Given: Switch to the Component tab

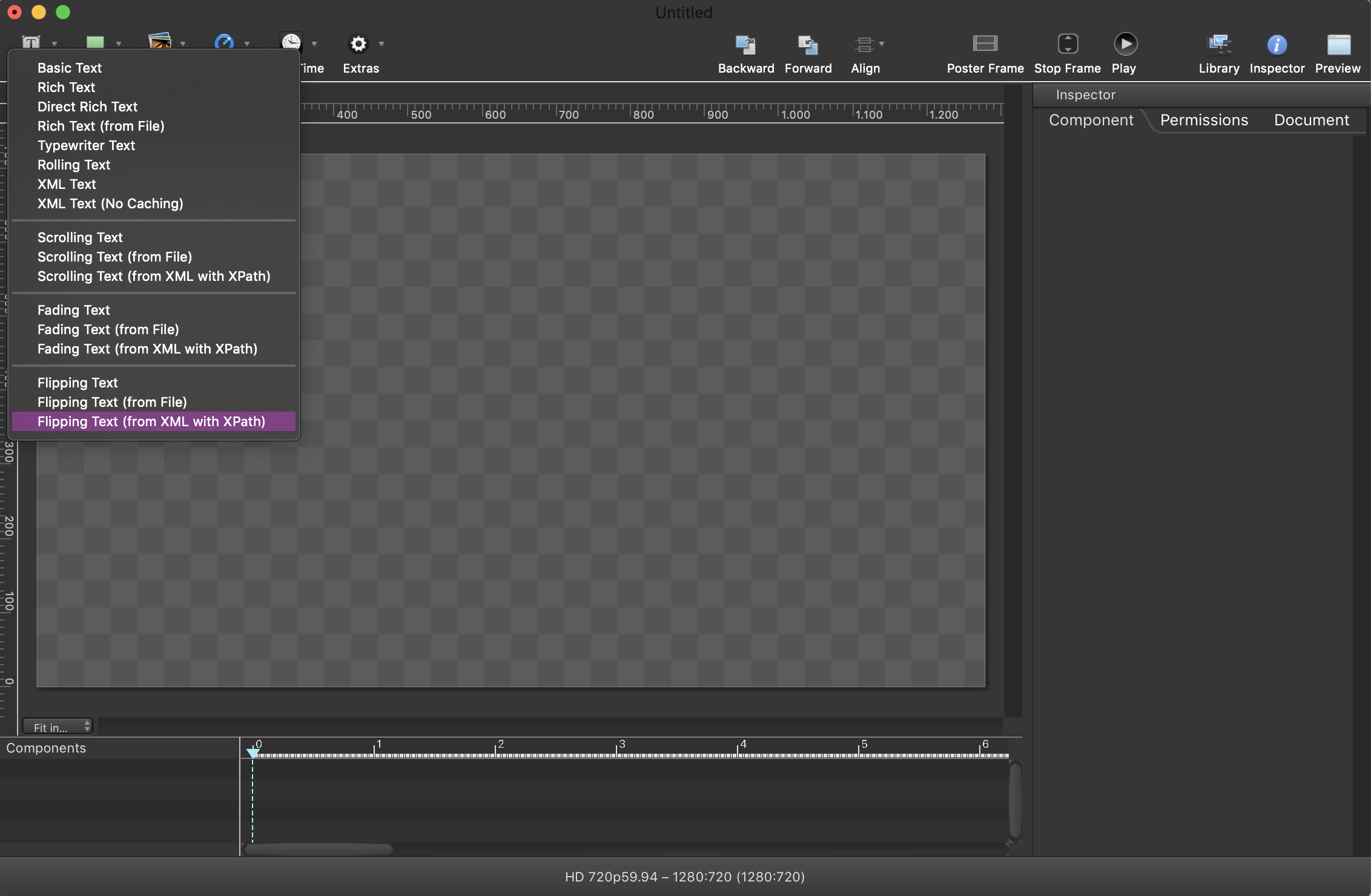Looking at the screenshot, I should (1091, 120).
